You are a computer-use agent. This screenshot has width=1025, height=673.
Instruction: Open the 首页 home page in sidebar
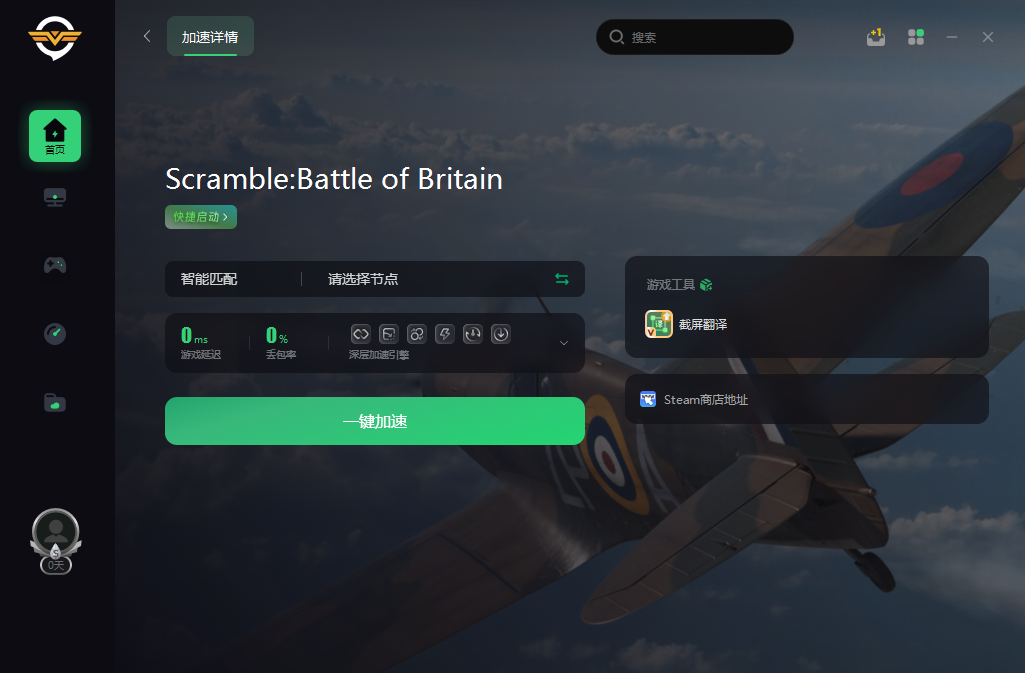click(55, 136)
